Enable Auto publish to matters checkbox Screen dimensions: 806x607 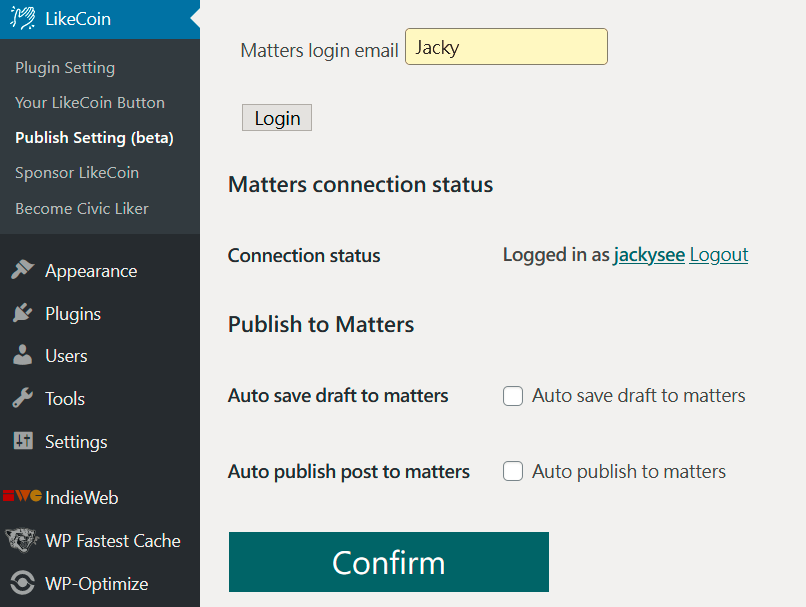click(513, 471)
